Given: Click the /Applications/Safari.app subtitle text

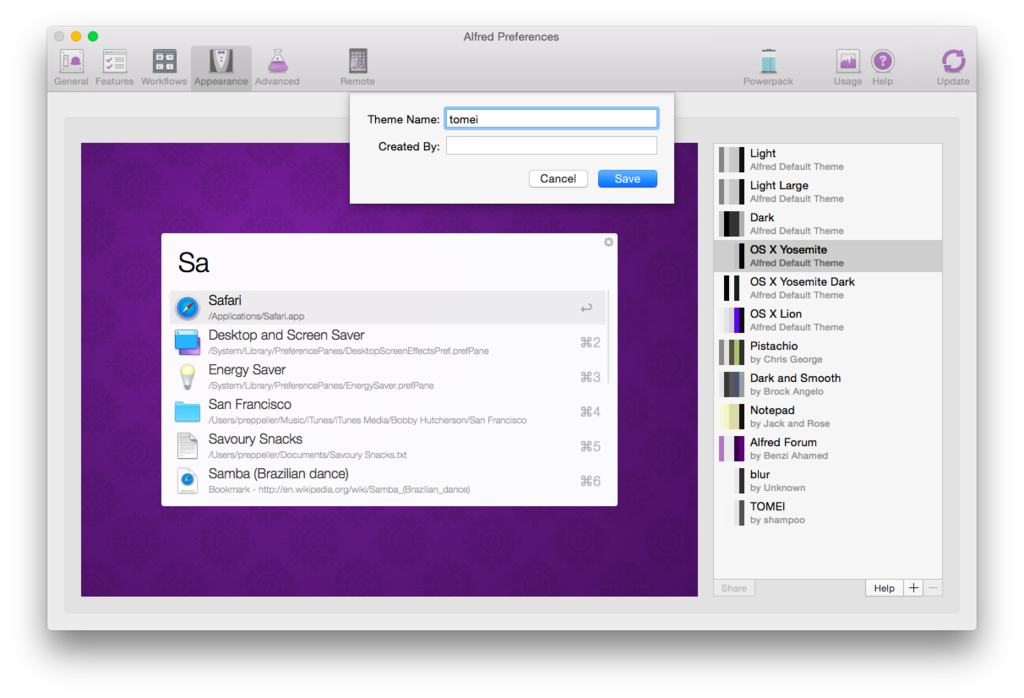Looking at the screenshot, I should point(256,316).
